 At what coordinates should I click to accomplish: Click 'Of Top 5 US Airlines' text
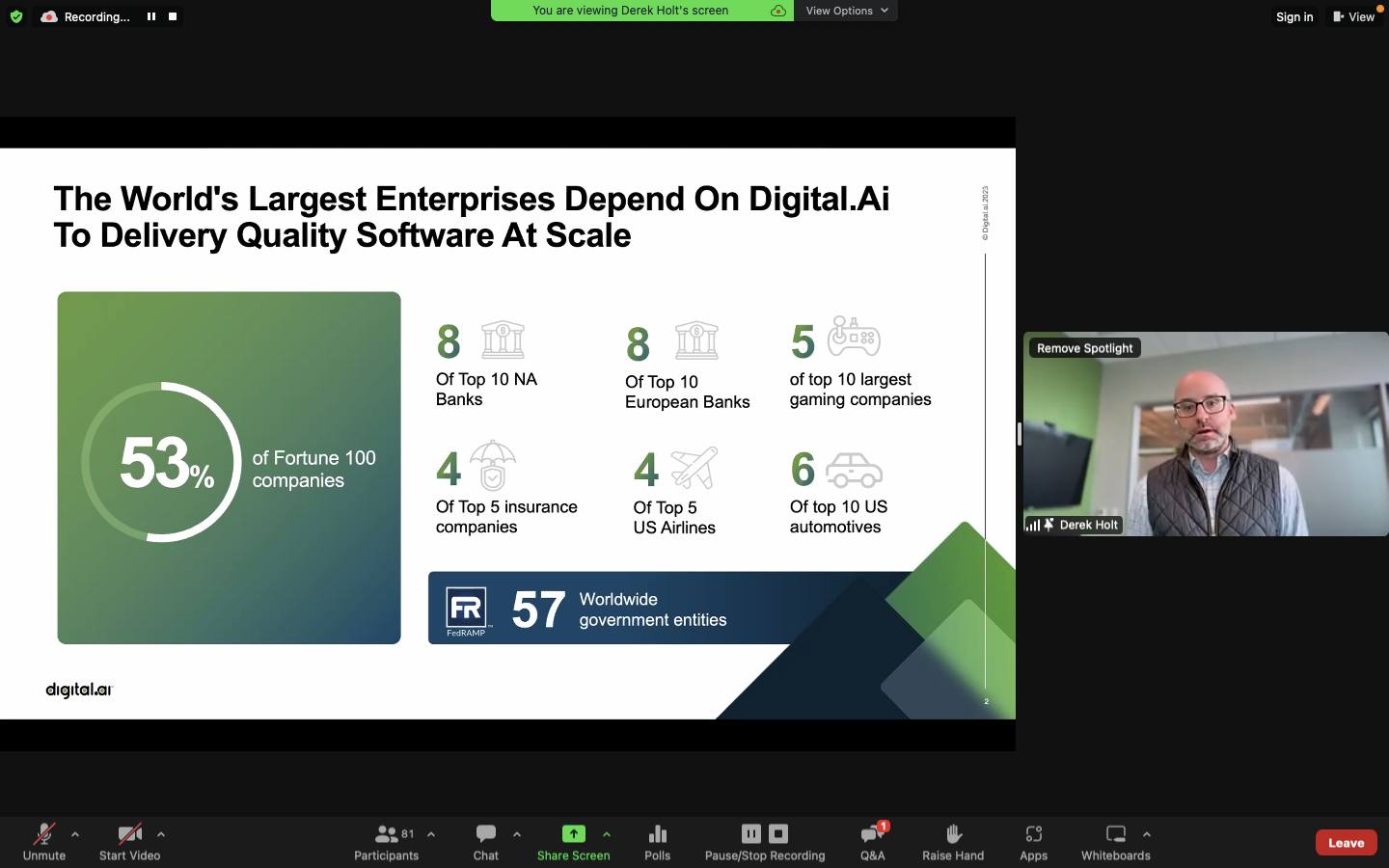tap(674, 518)
